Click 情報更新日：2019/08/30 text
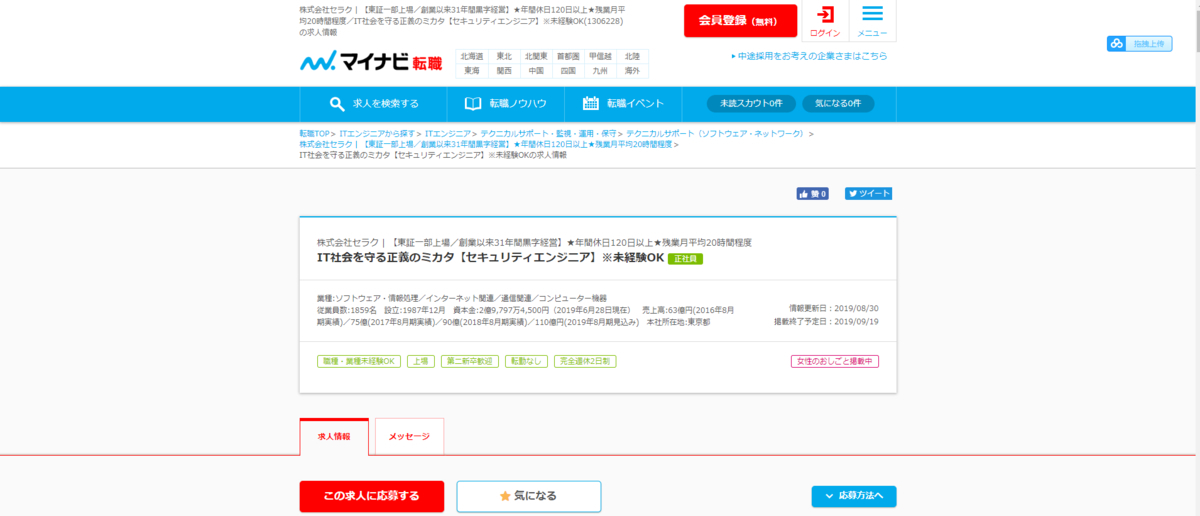 [x=834, y=309]
